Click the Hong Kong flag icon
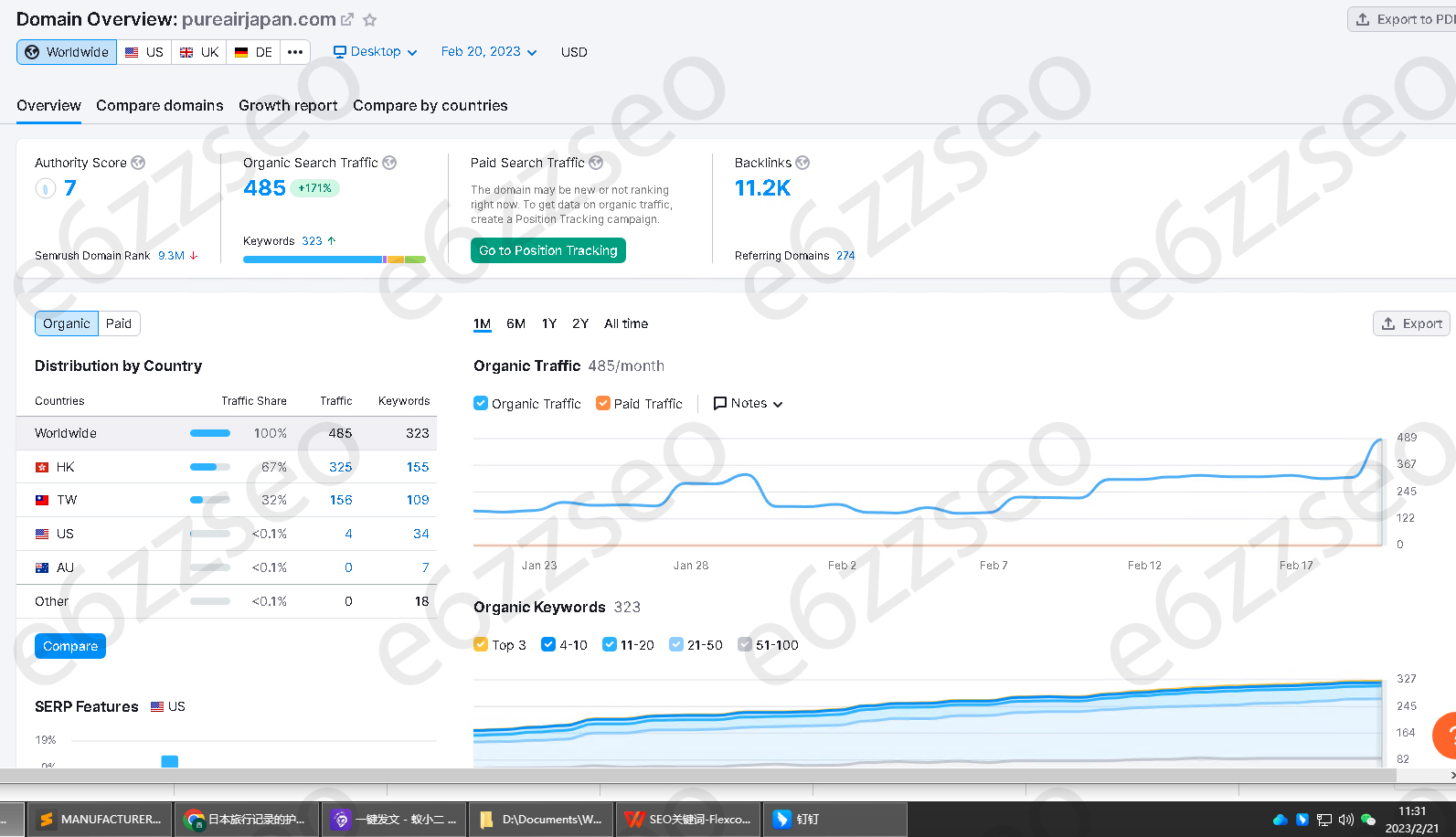The image size is (1456, 837). click(42, 467)
